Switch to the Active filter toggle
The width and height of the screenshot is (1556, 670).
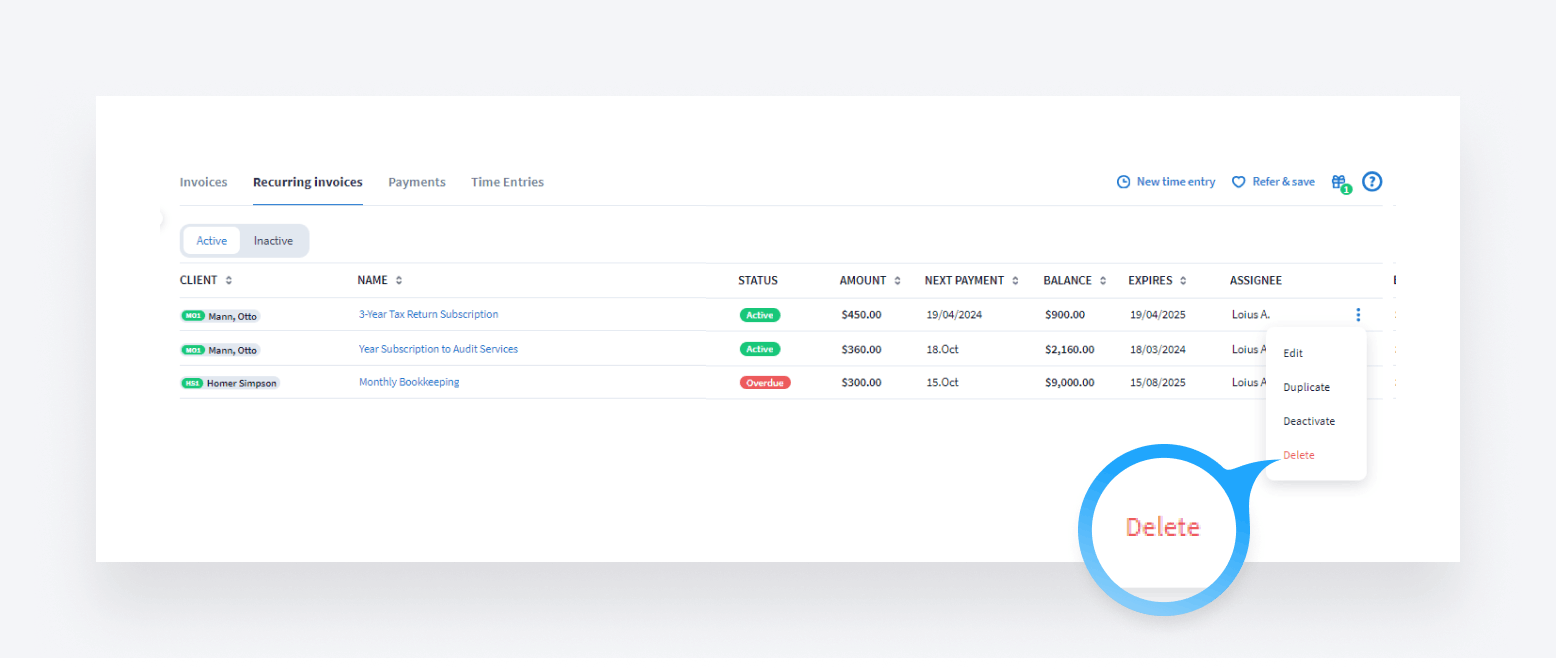(x=212, y=241)
